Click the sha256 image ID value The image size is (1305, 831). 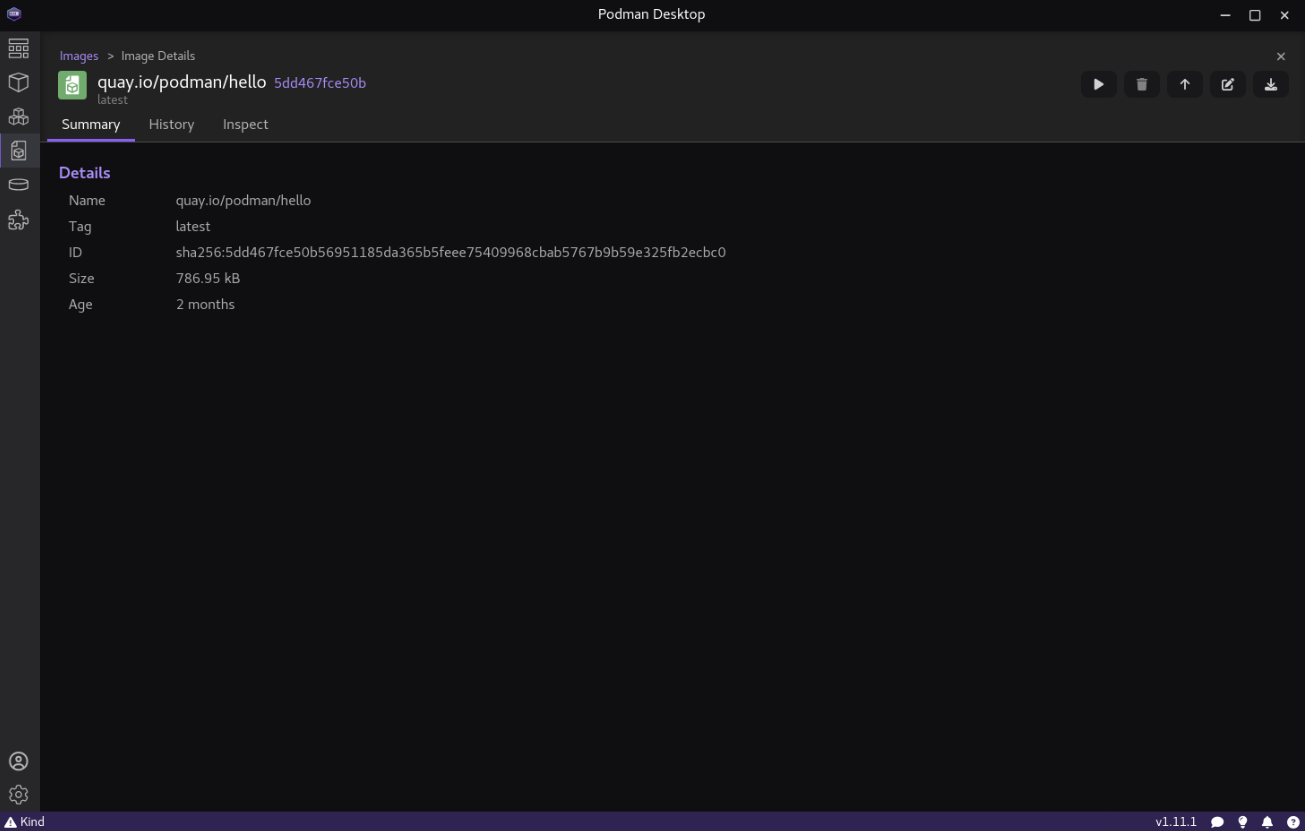[x=451, y=253]
